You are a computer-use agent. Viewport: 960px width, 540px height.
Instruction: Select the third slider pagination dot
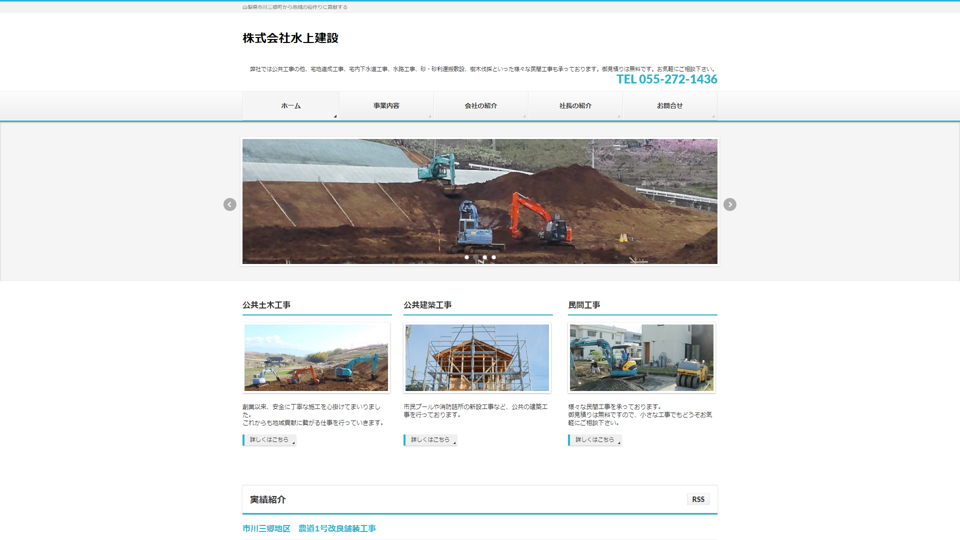[485, 257]
